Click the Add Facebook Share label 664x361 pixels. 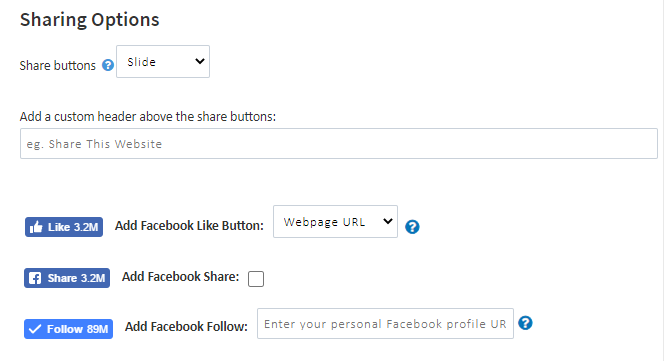coord(180,277)
